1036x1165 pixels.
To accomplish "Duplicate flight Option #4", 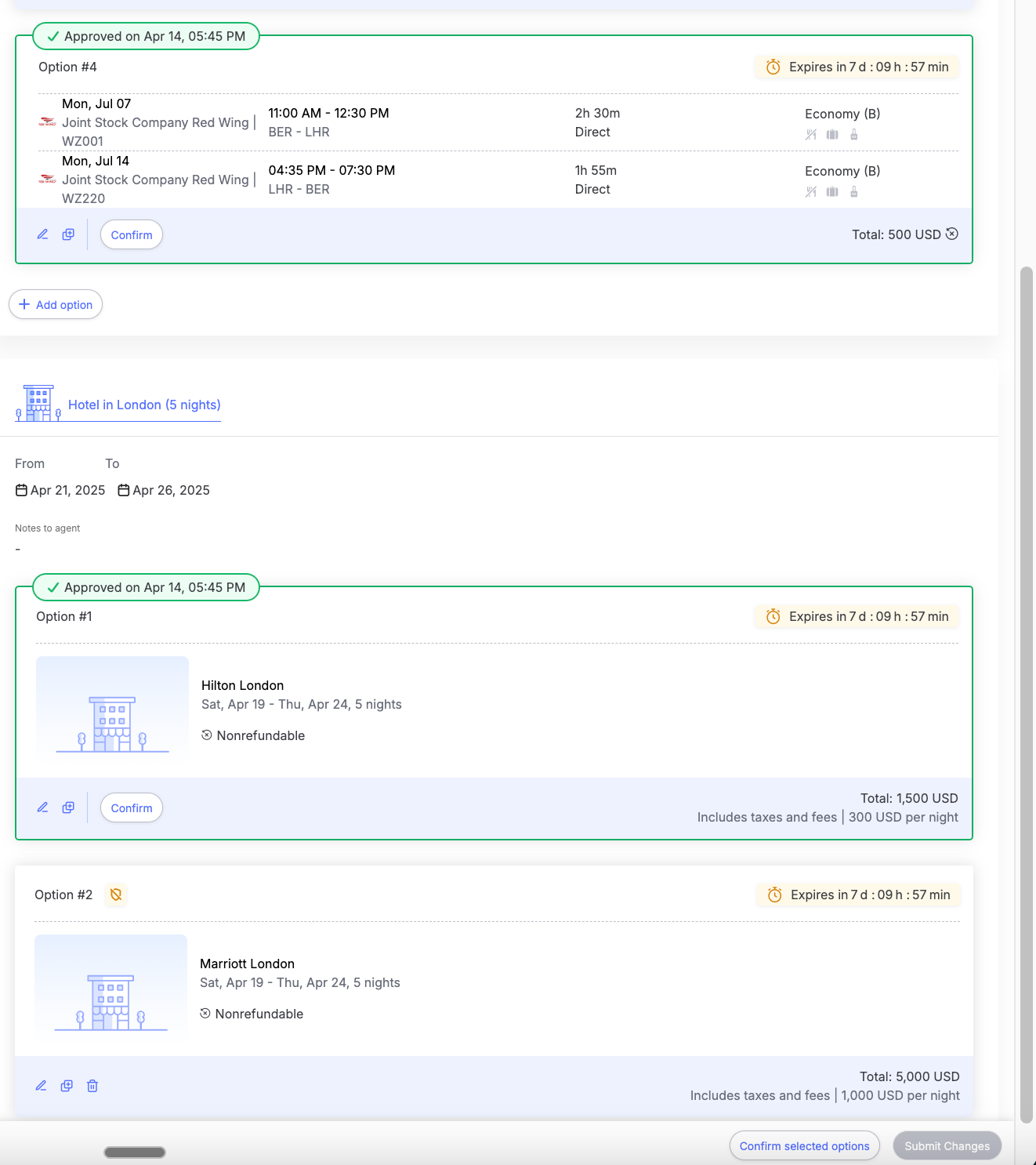I will 68,234.
